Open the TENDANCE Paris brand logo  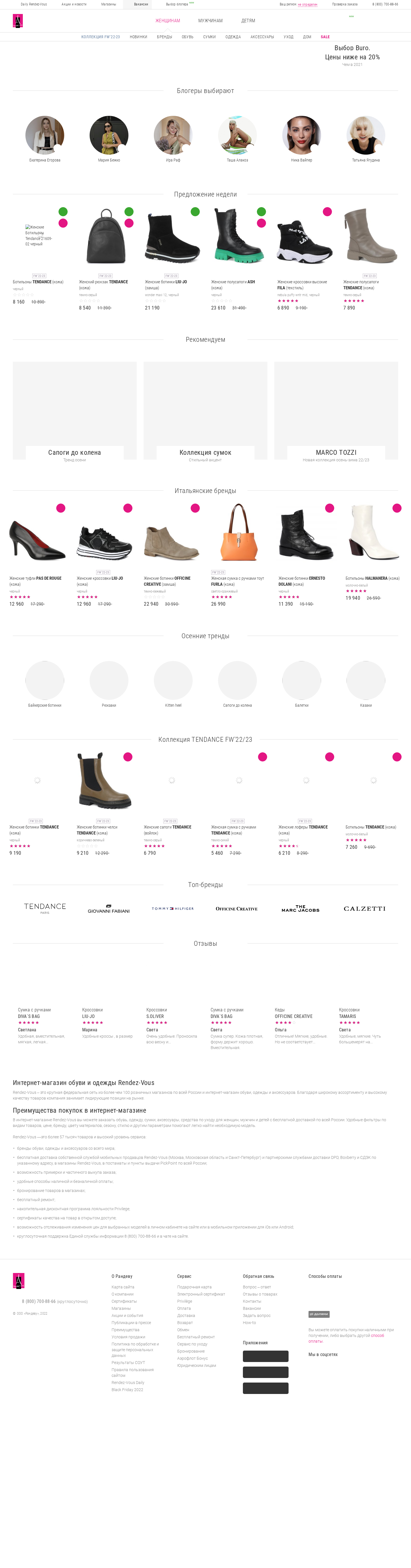[45, 908]
